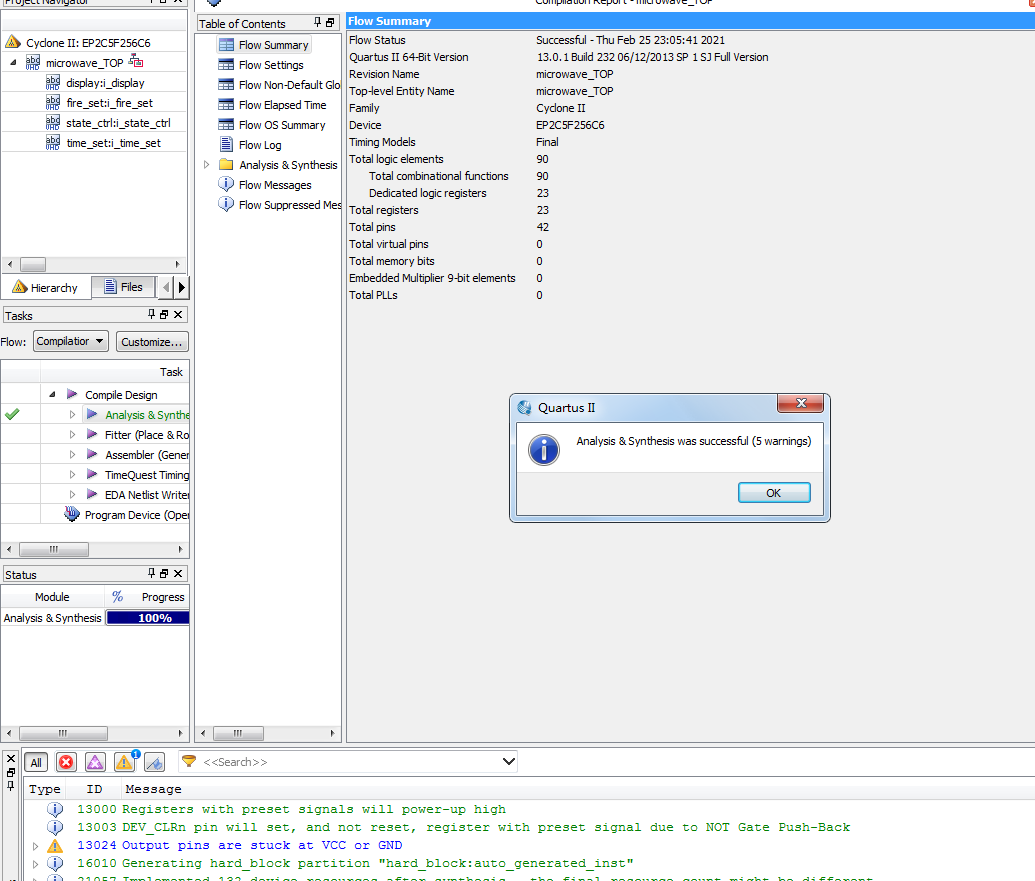The width and height of the screenshot is (1035, 881).
Task: Expand the Analysis & Synthesis report folder
Action: pos(207,165)
